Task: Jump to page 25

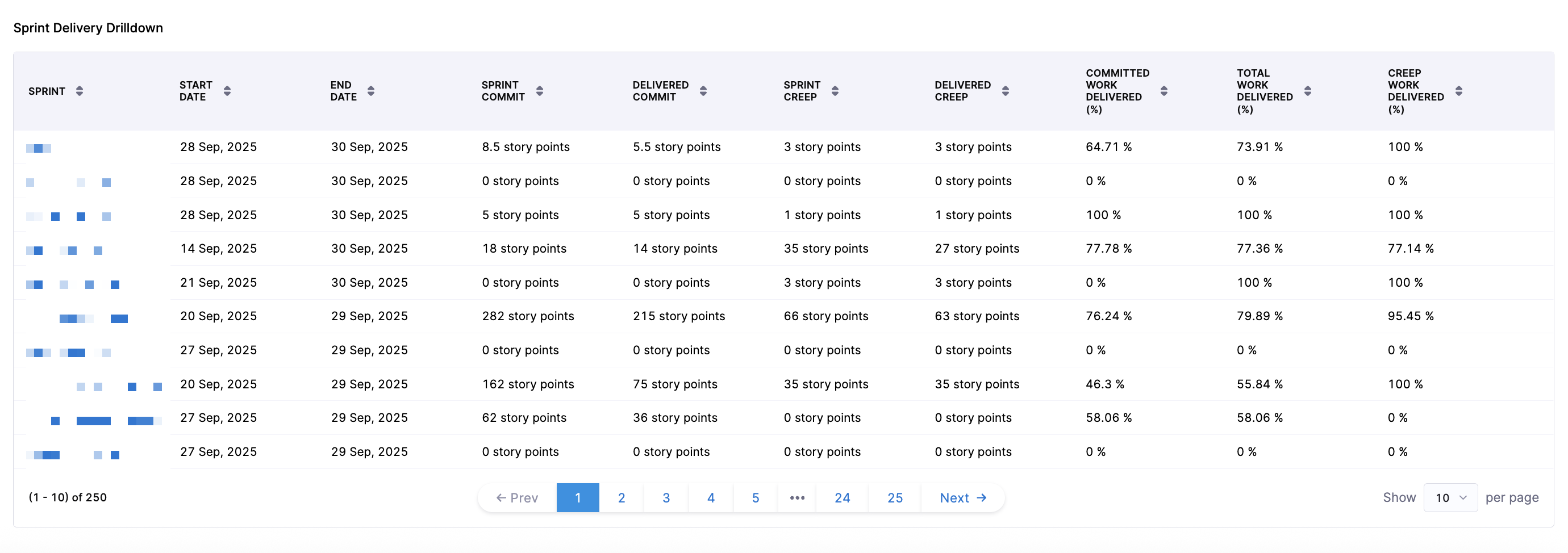Action: pos(894,497)
